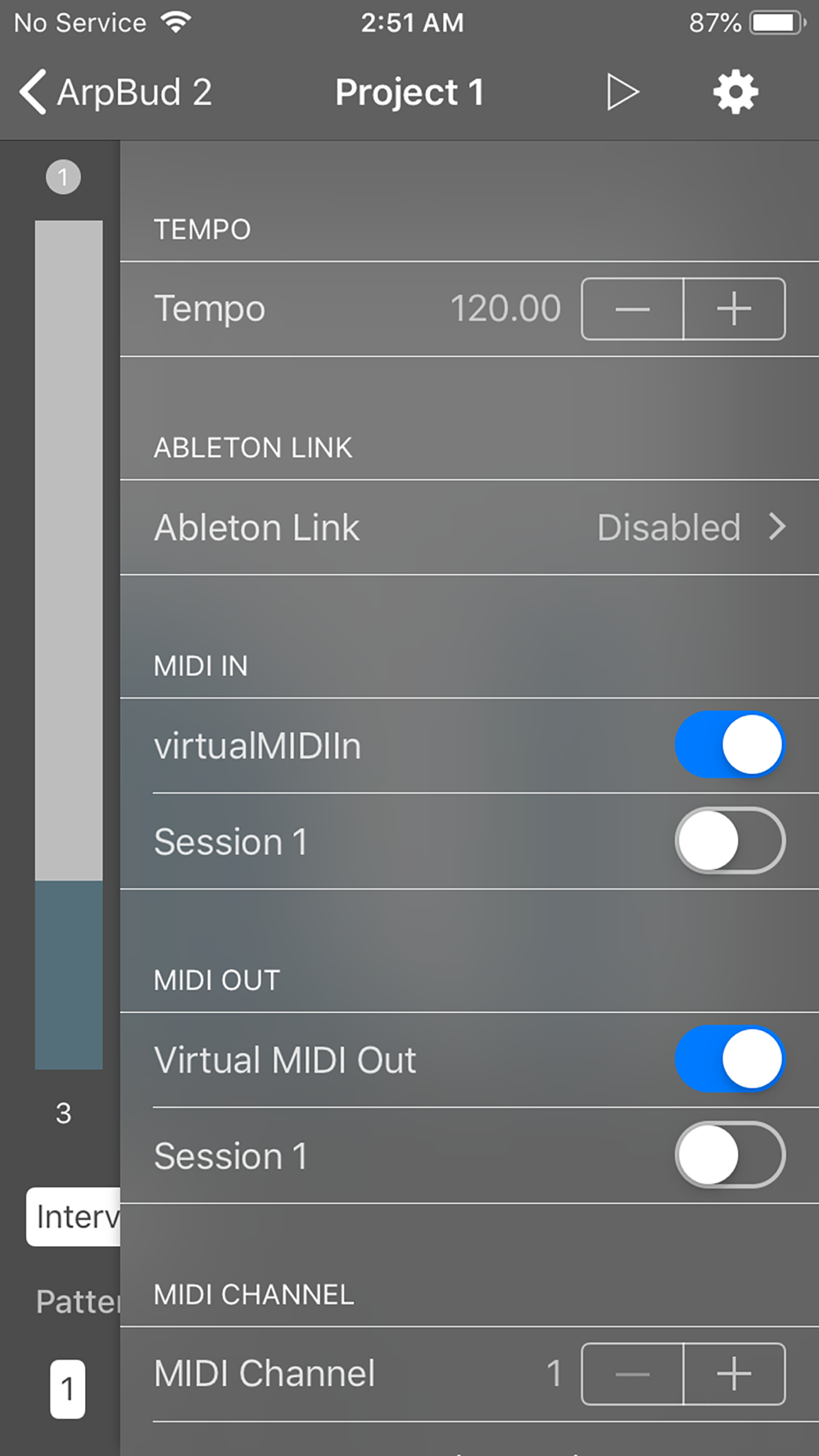Open the Ableton Link Disabled setting

coord(469,527)
